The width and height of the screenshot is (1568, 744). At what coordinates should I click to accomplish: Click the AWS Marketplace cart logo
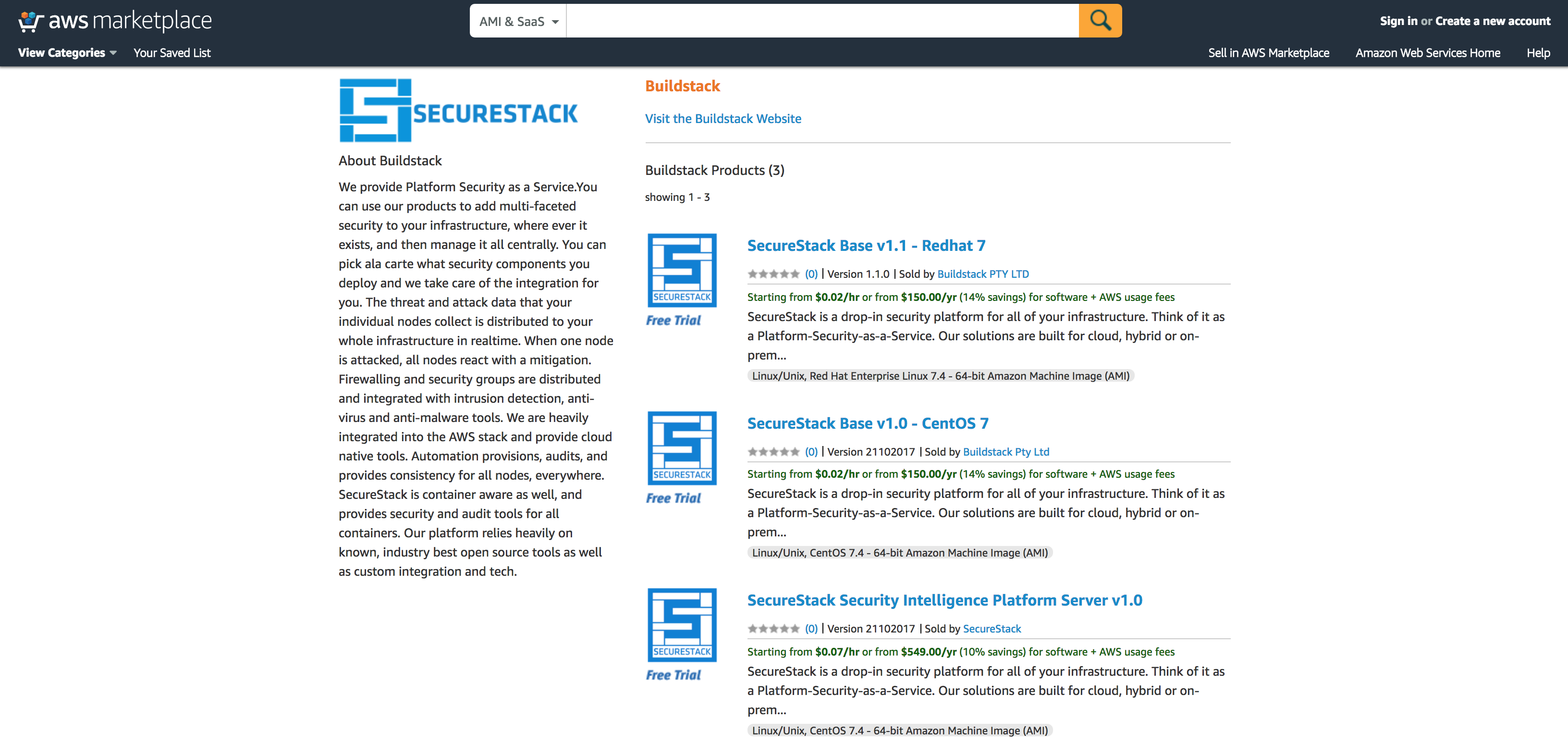[28, 20]
